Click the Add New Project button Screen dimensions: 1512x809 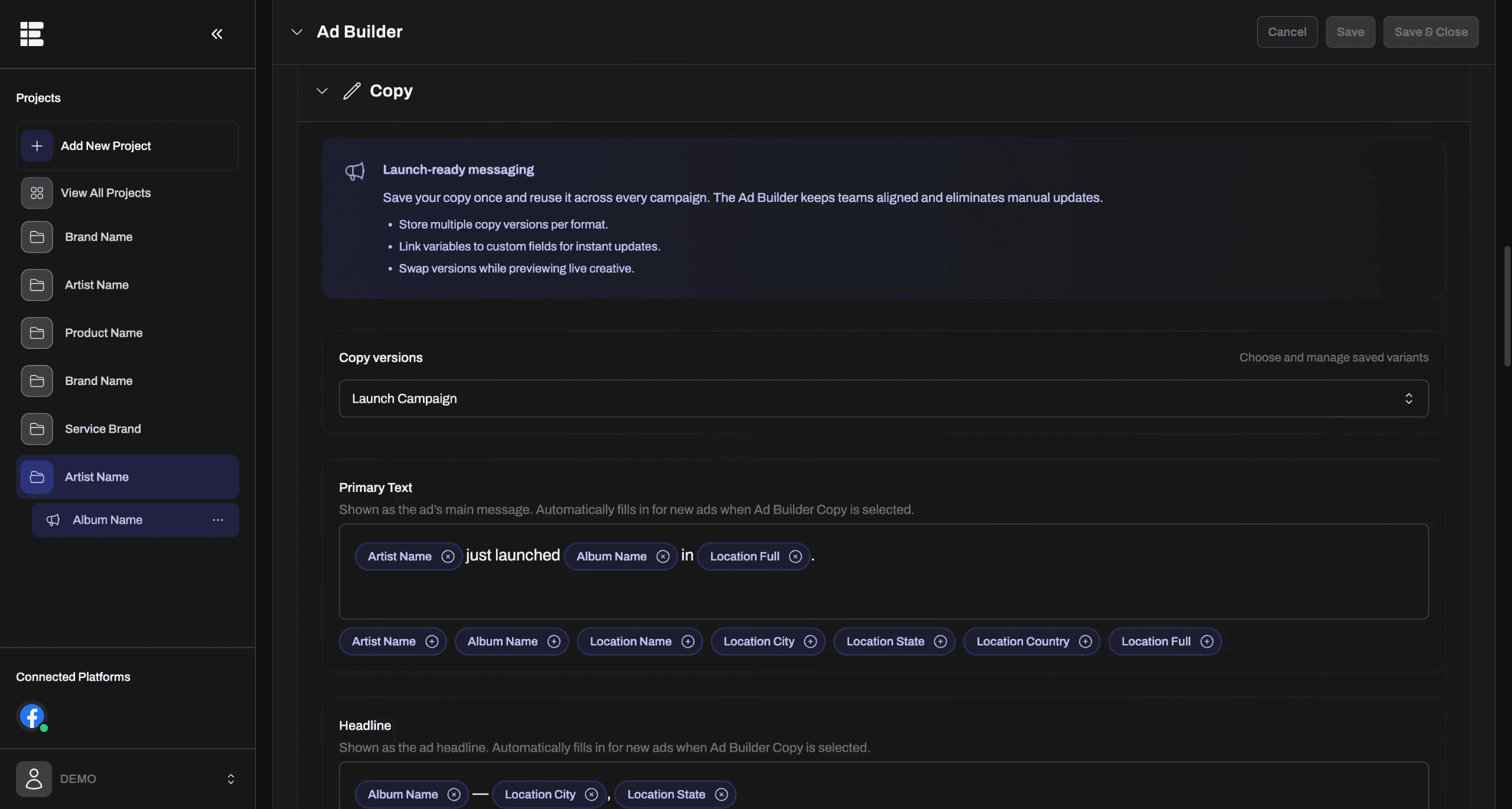pos(127,146)
